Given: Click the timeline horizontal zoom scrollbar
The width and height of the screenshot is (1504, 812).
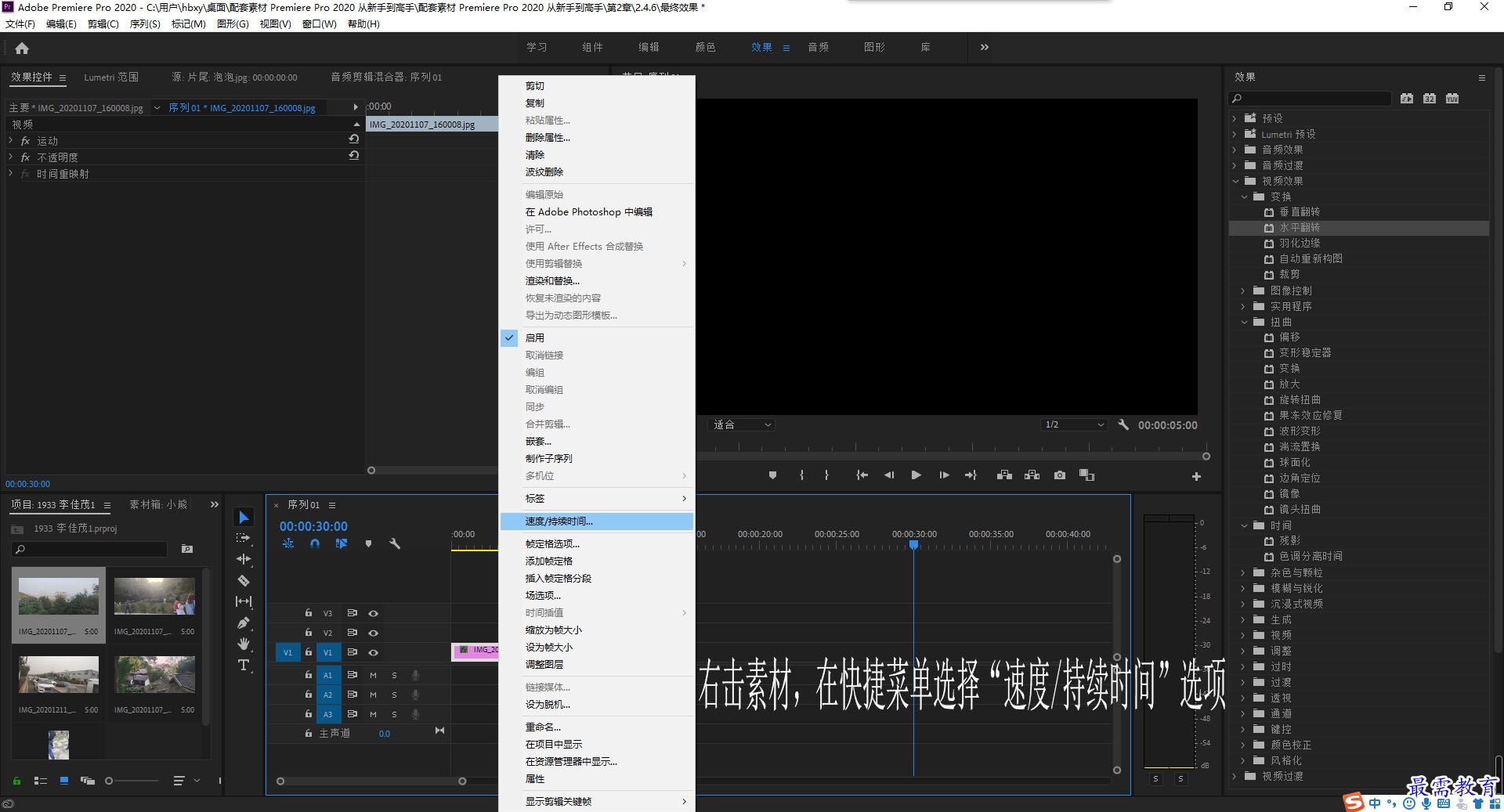Looking at the screenshot, I should 371,781.
